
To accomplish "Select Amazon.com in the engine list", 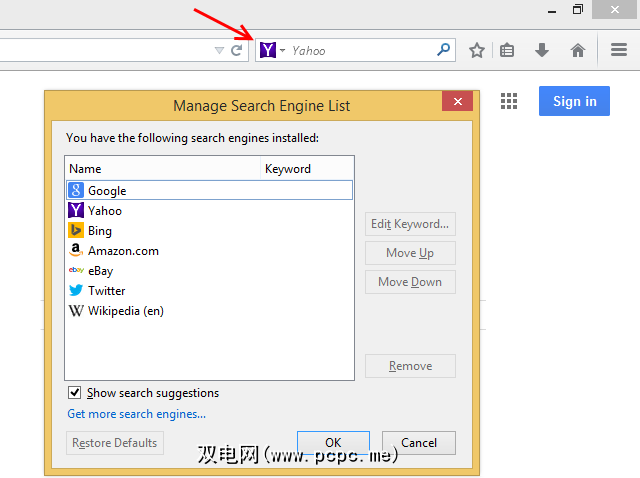I will [x=209, y=251].
